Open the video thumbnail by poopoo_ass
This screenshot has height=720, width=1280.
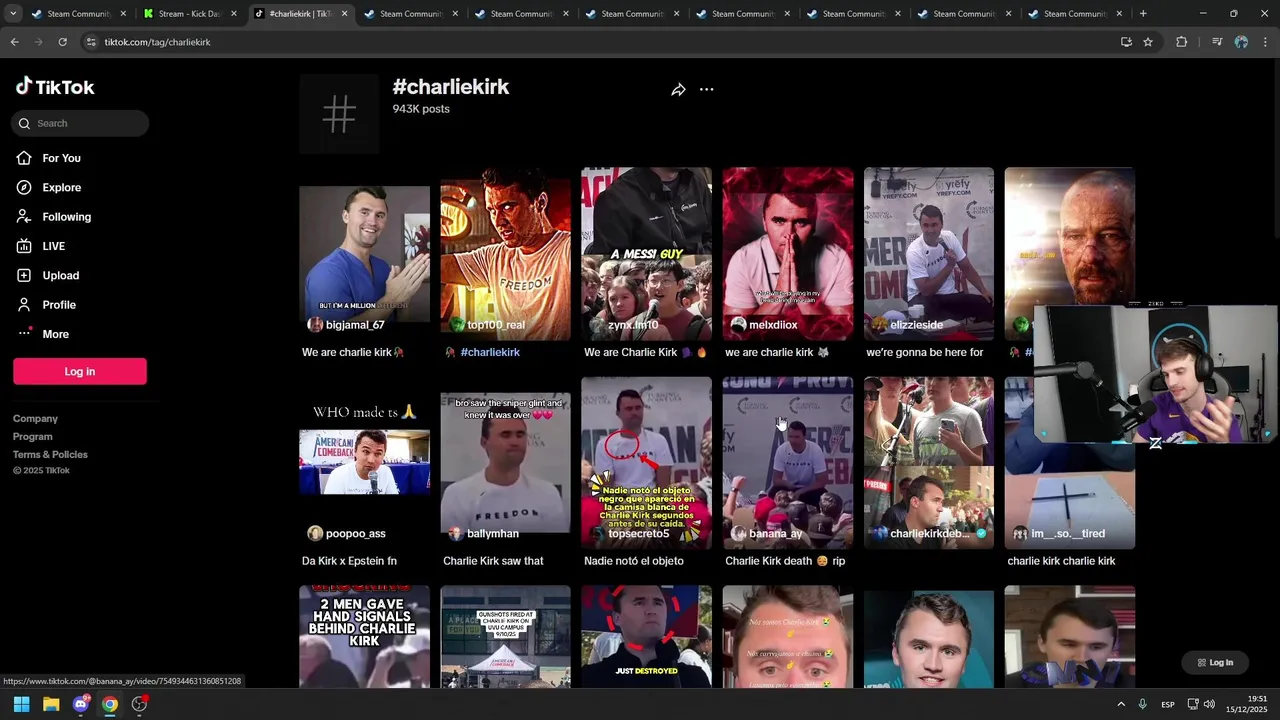[364, 462]
